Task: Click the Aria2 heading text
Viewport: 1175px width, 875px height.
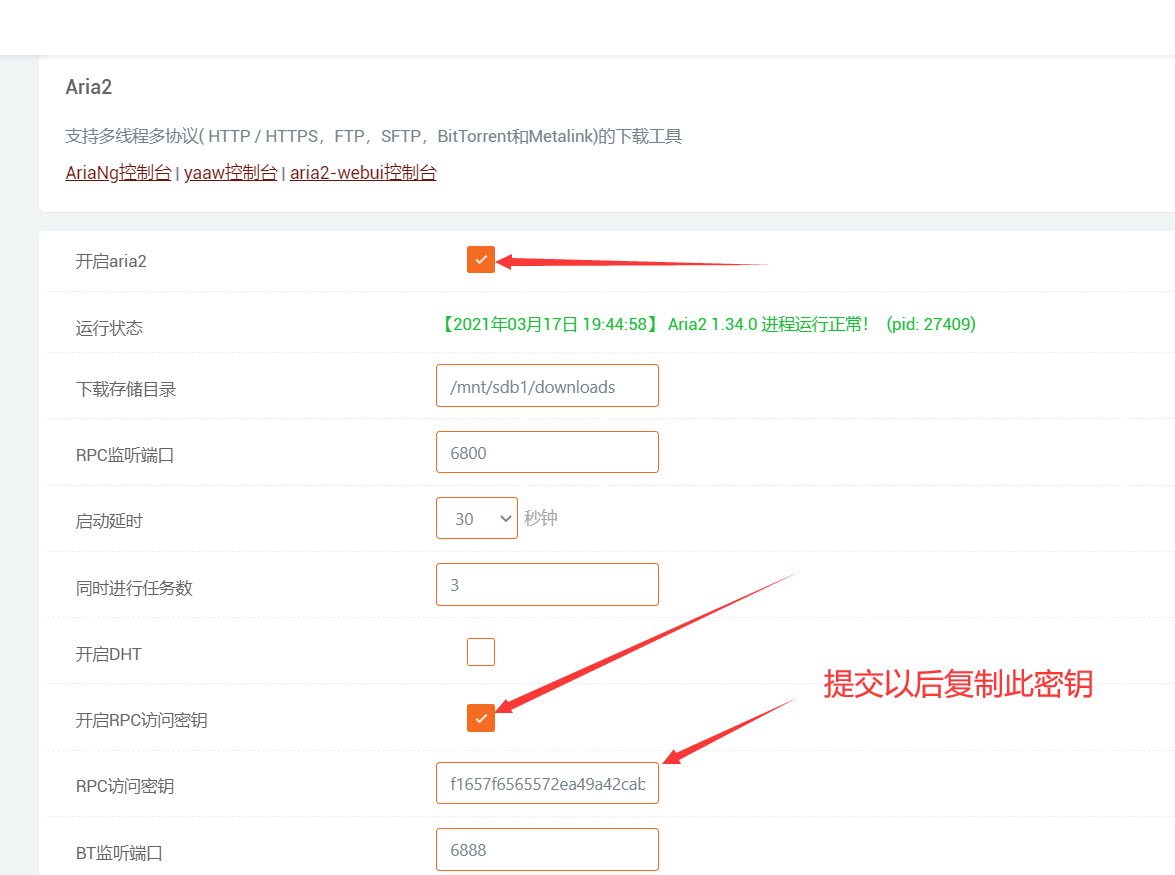Action: (x=88, y=87)
